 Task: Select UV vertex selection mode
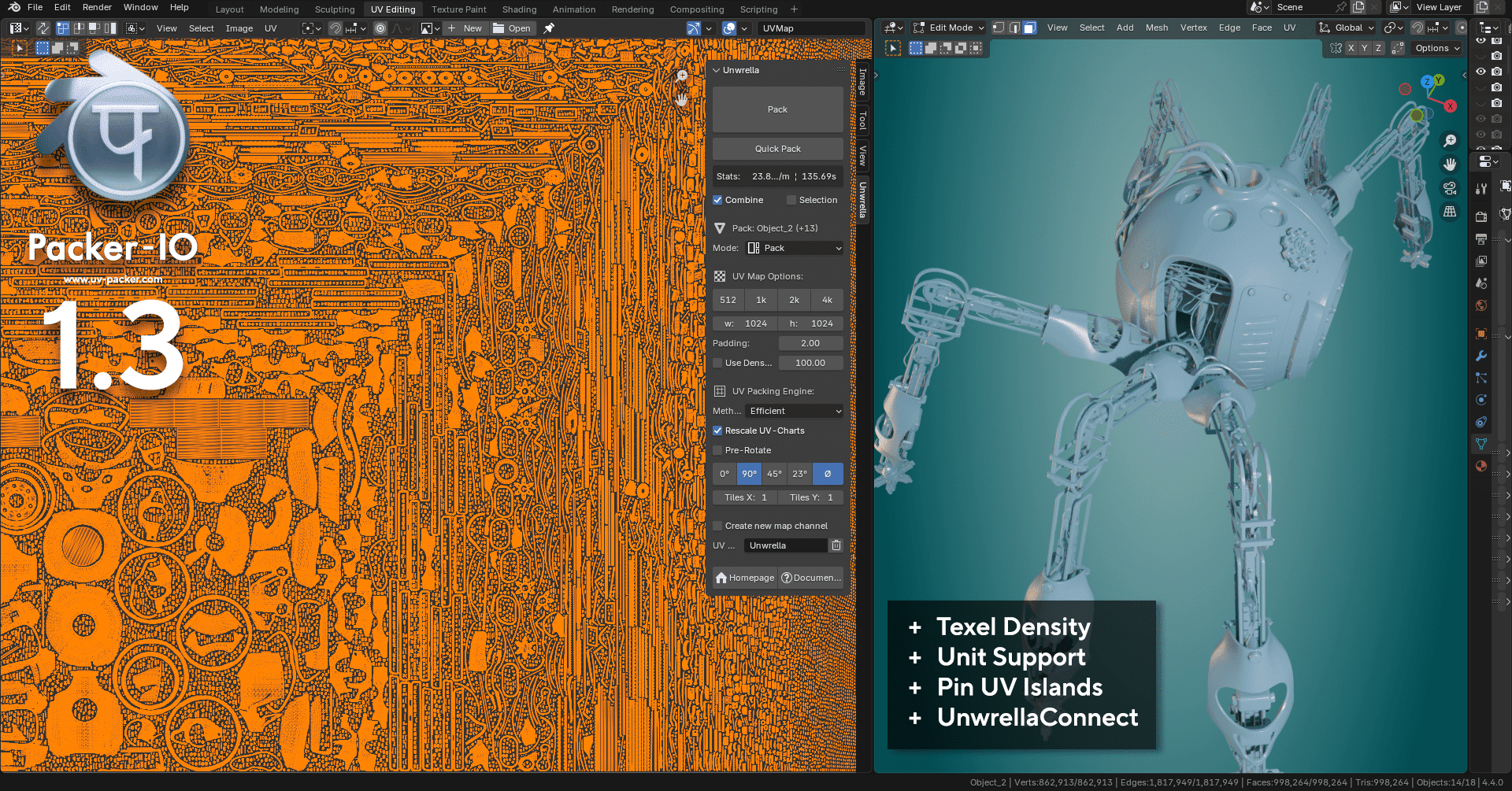[x=63, y=28]
